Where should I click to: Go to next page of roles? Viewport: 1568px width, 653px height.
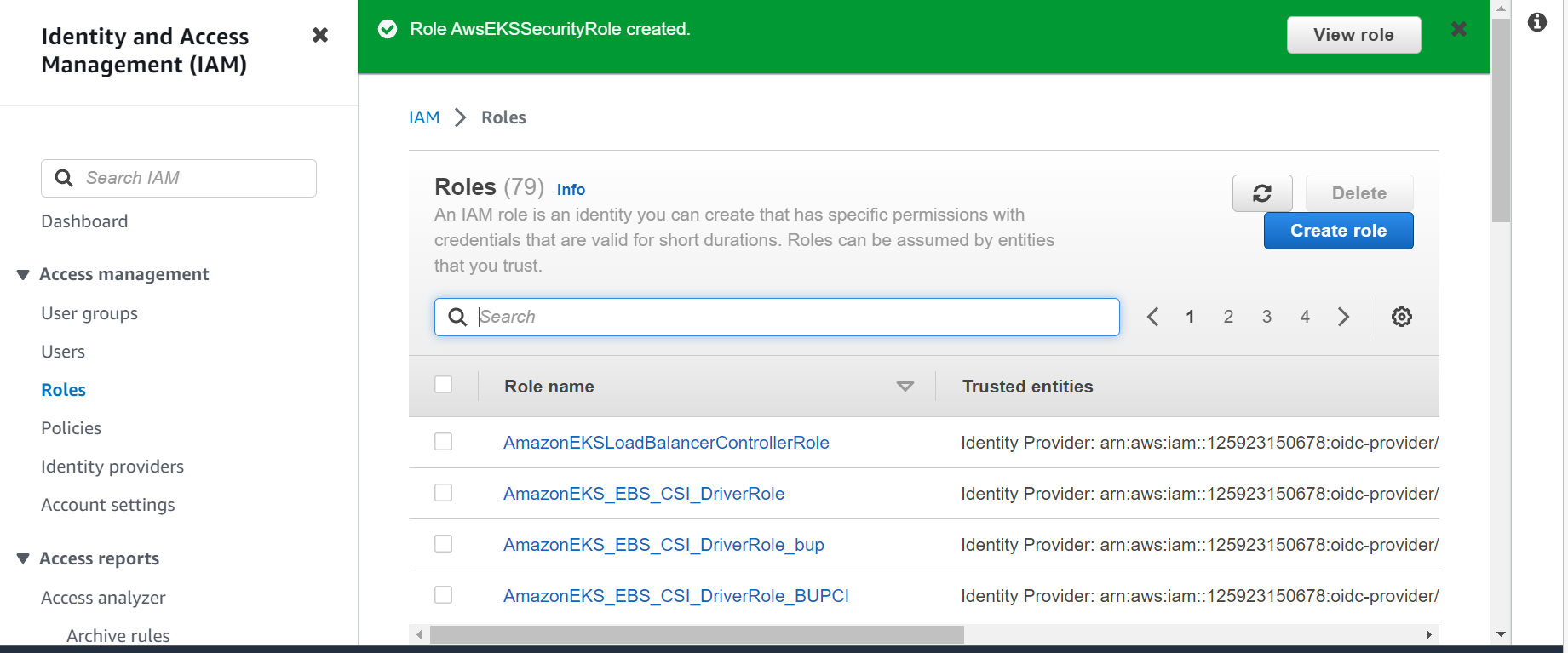point(1344,317)
